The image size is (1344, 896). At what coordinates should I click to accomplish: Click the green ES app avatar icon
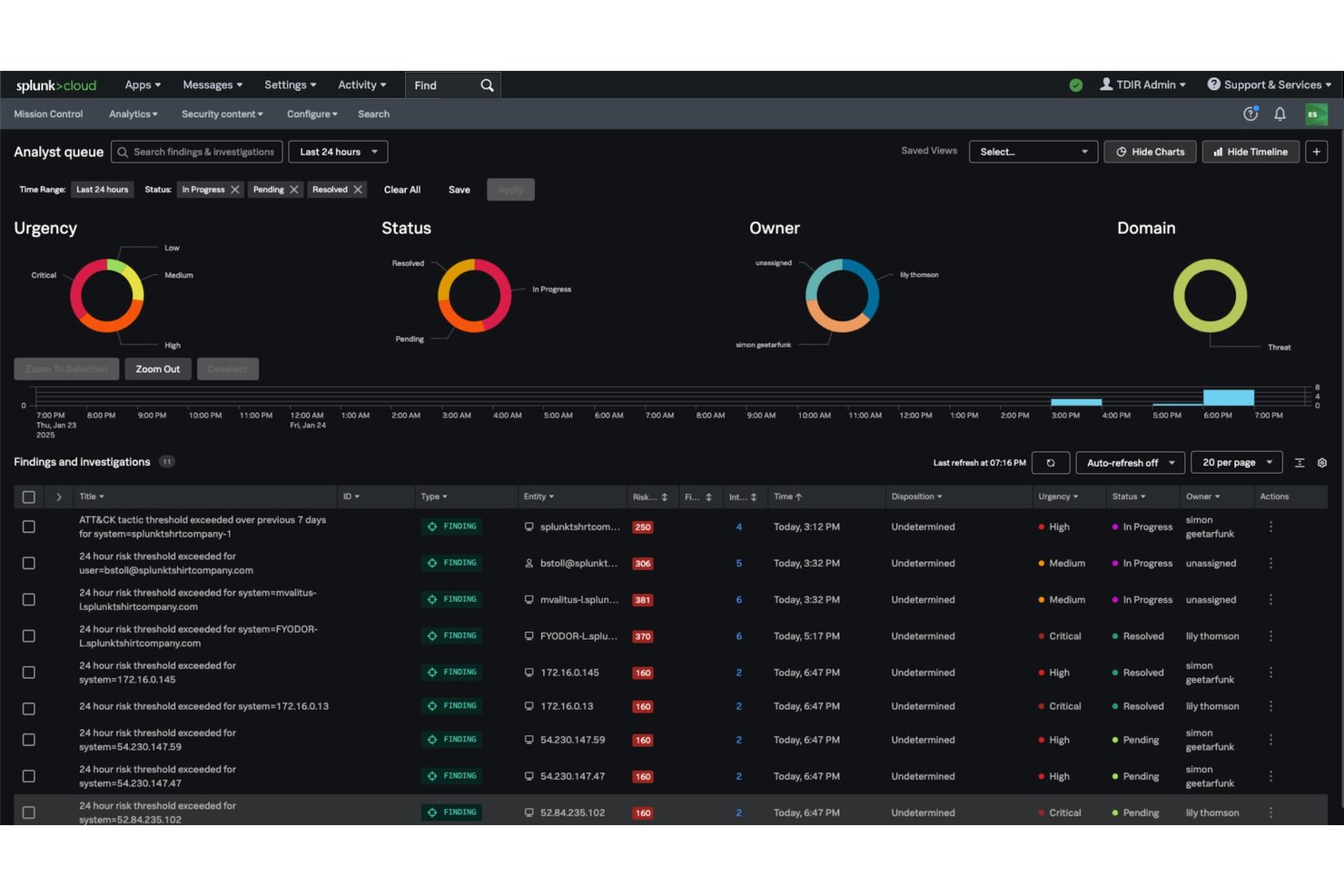(x=1316, y=114)
